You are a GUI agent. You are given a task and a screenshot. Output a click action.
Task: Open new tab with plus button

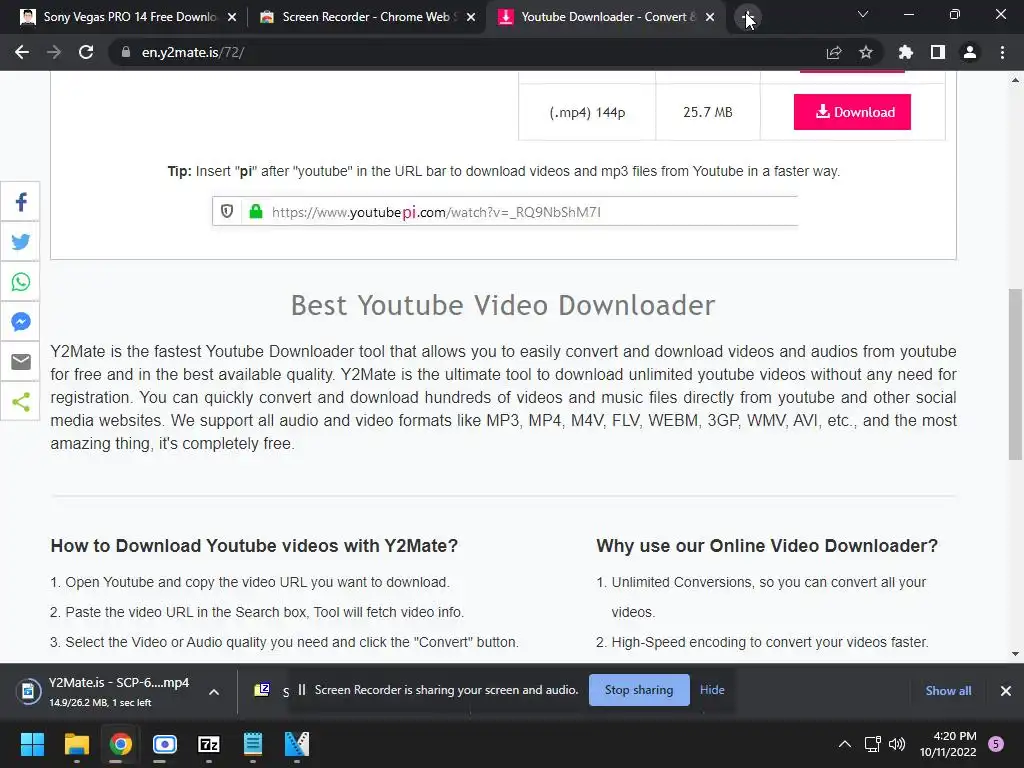(x=747, y=17)
